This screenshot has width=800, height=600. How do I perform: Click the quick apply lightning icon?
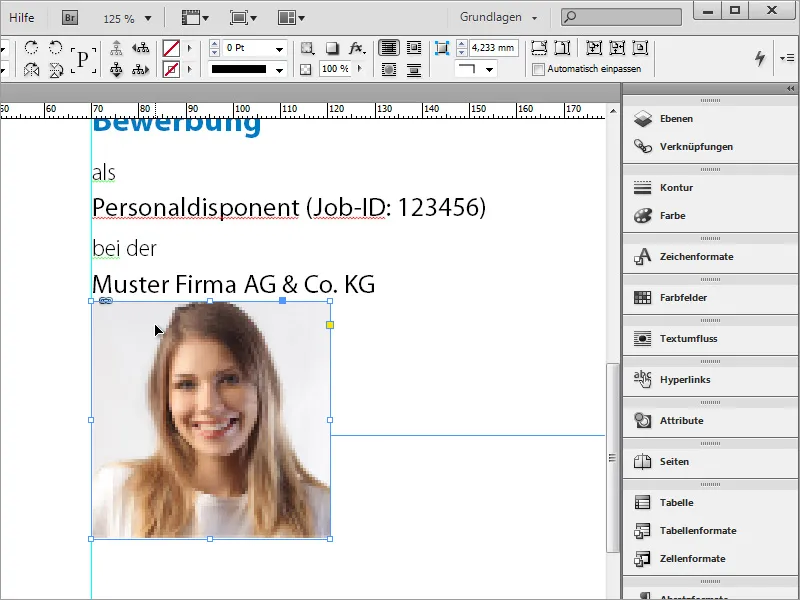point(760,58)
